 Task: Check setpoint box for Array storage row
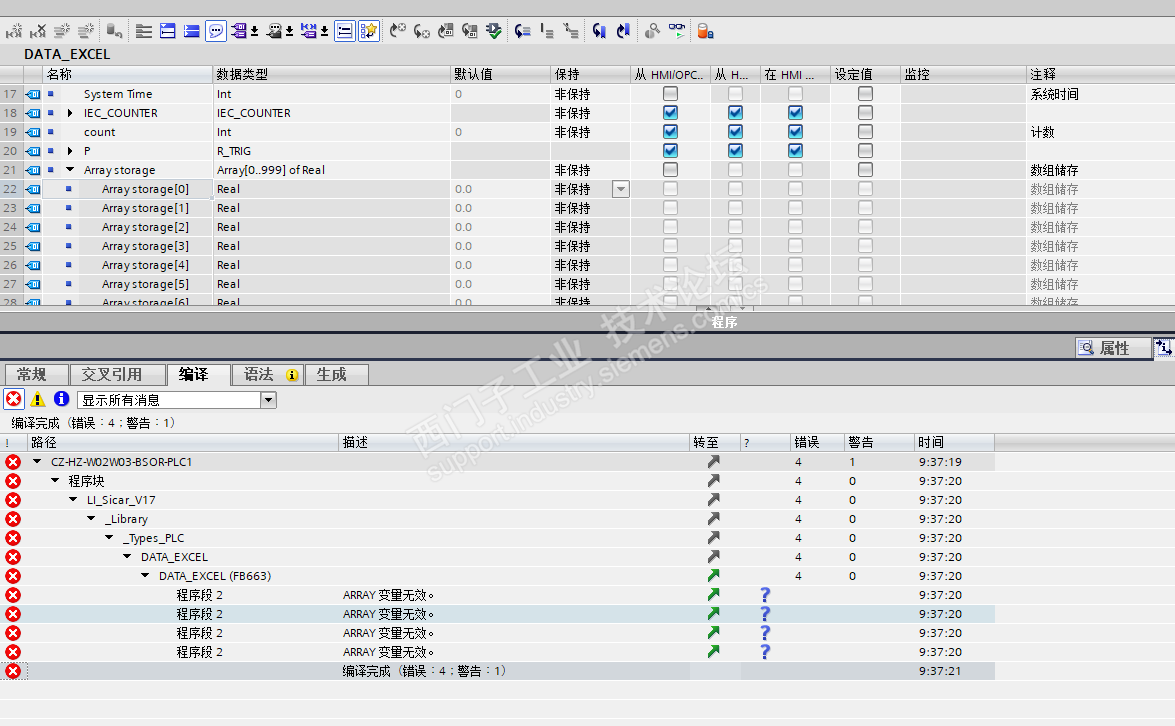(866, 170)
